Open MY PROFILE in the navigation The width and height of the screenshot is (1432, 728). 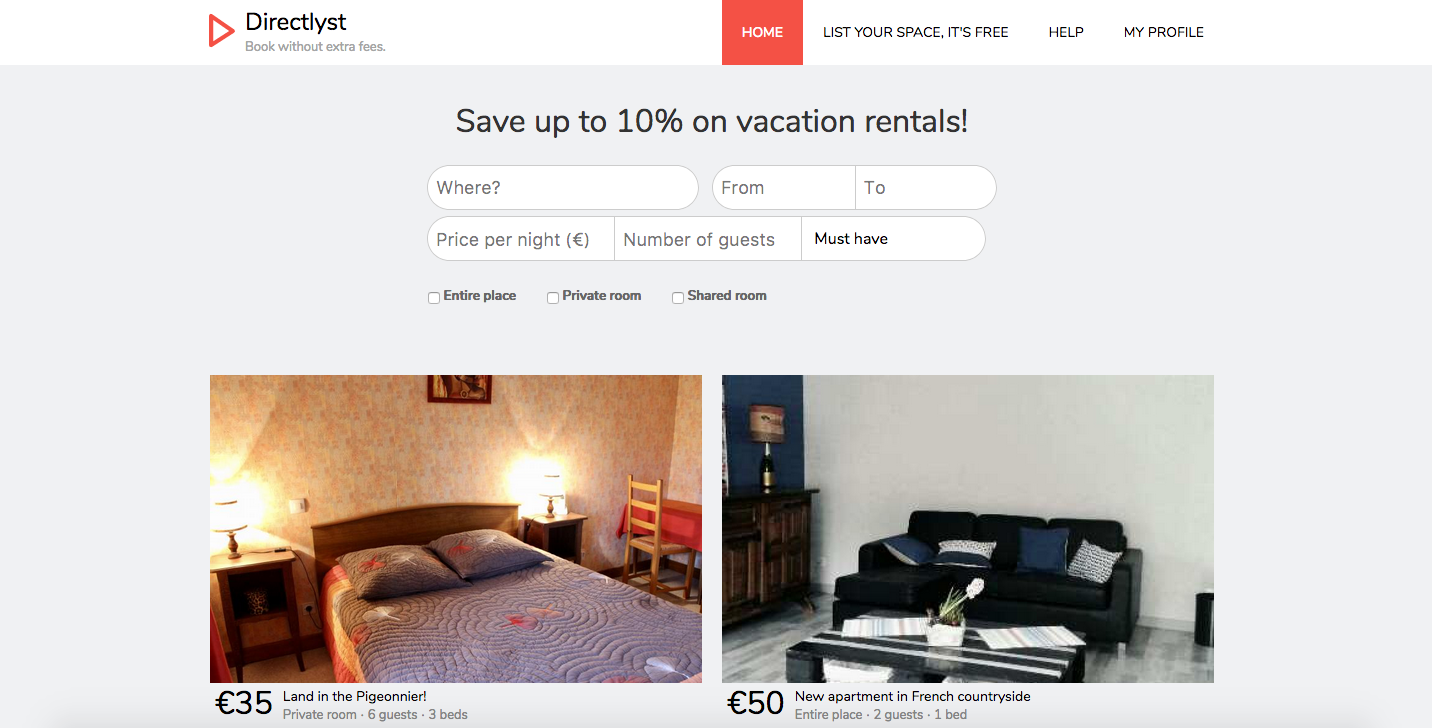tap(1164, 32)
